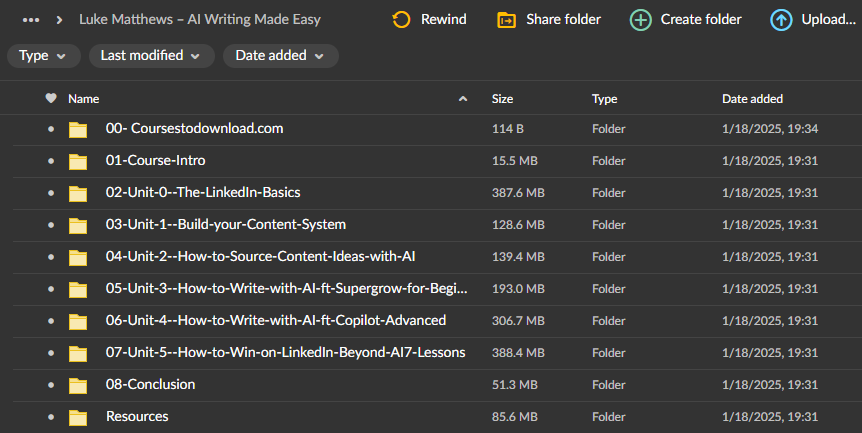Click the 85.6 MB size cell
The width and height of the screenshot is (862, 433).
click(515, 417)
